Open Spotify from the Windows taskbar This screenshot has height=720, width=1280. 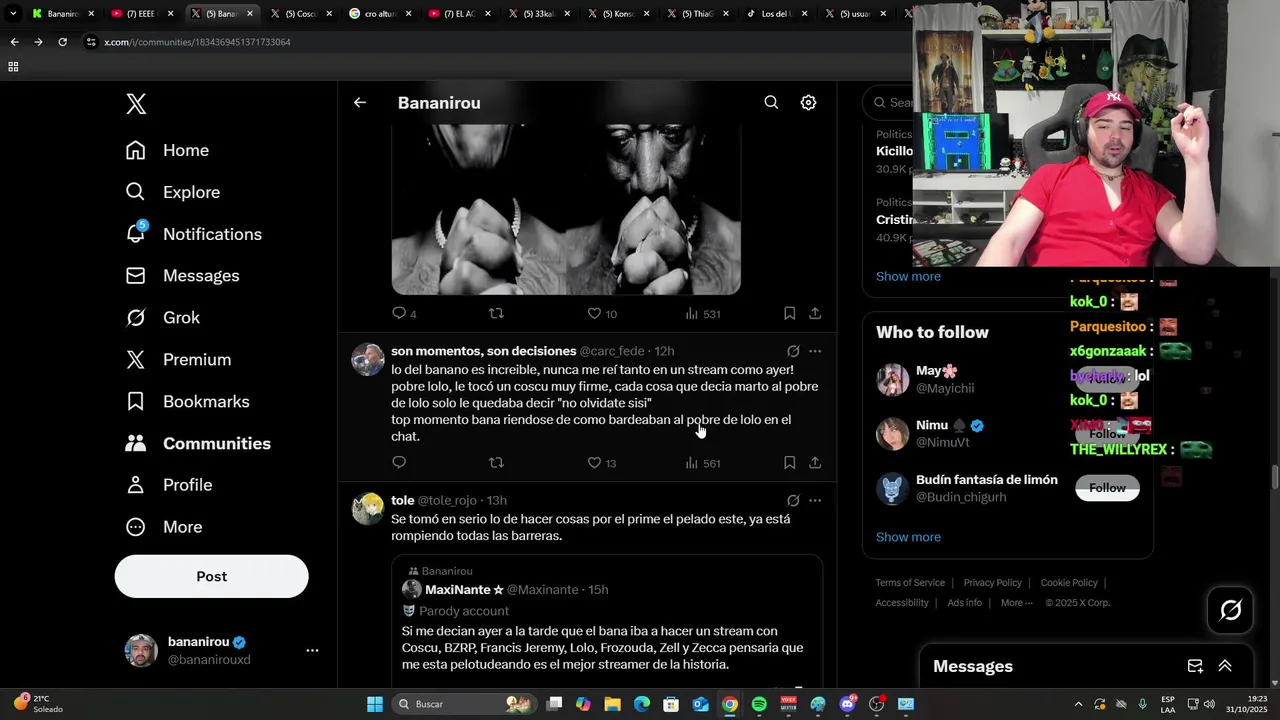(759, 704)
